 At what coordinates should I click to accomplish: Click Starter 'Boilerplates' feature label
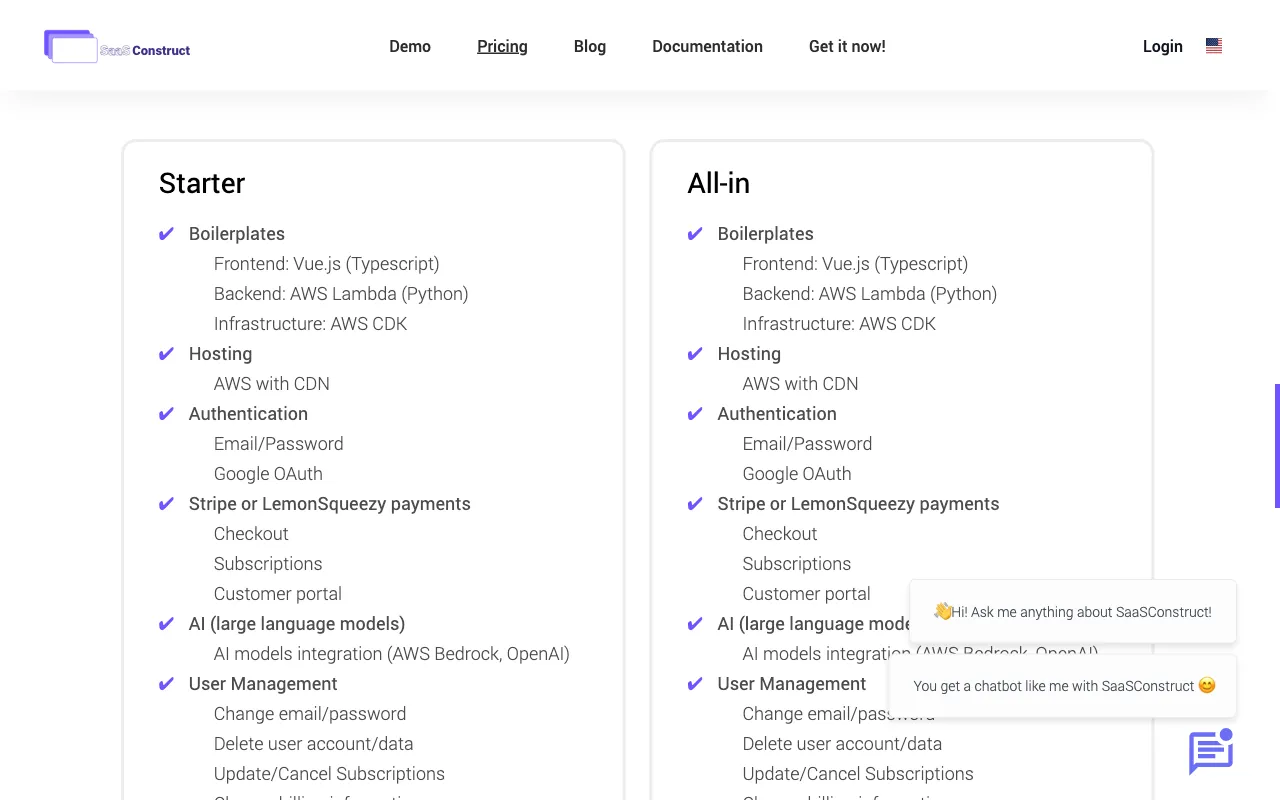pyautogui.click(x=237, y=234)
